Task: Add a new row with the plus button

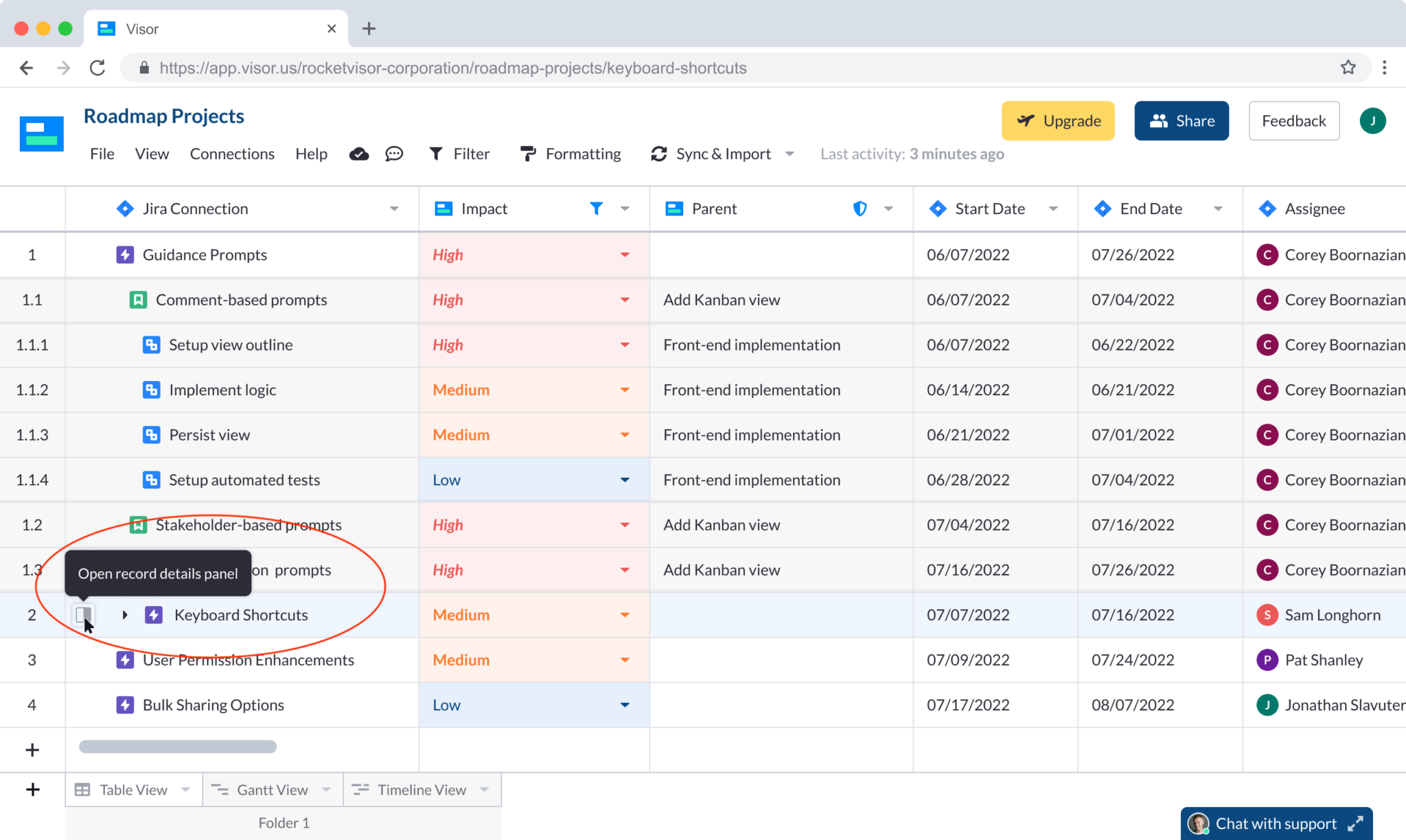Action: pos(32,749)
